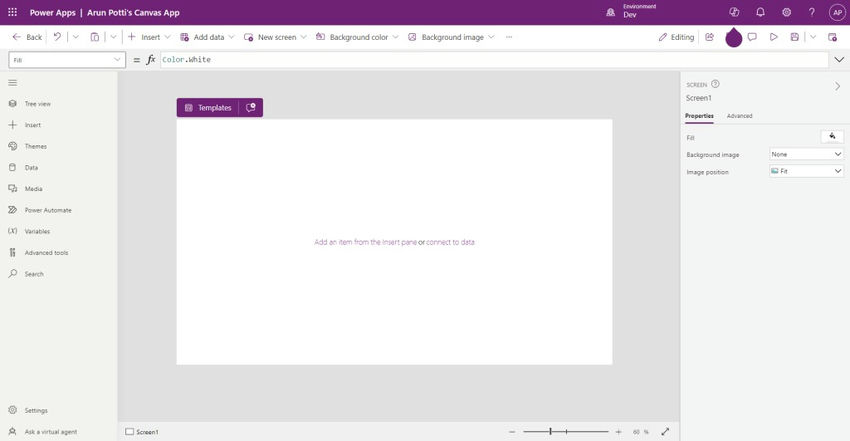Click the Share icon in the toolbar
Image resolution: width=850 pixels, height=441 pixels.
click(x=710, y=37)
